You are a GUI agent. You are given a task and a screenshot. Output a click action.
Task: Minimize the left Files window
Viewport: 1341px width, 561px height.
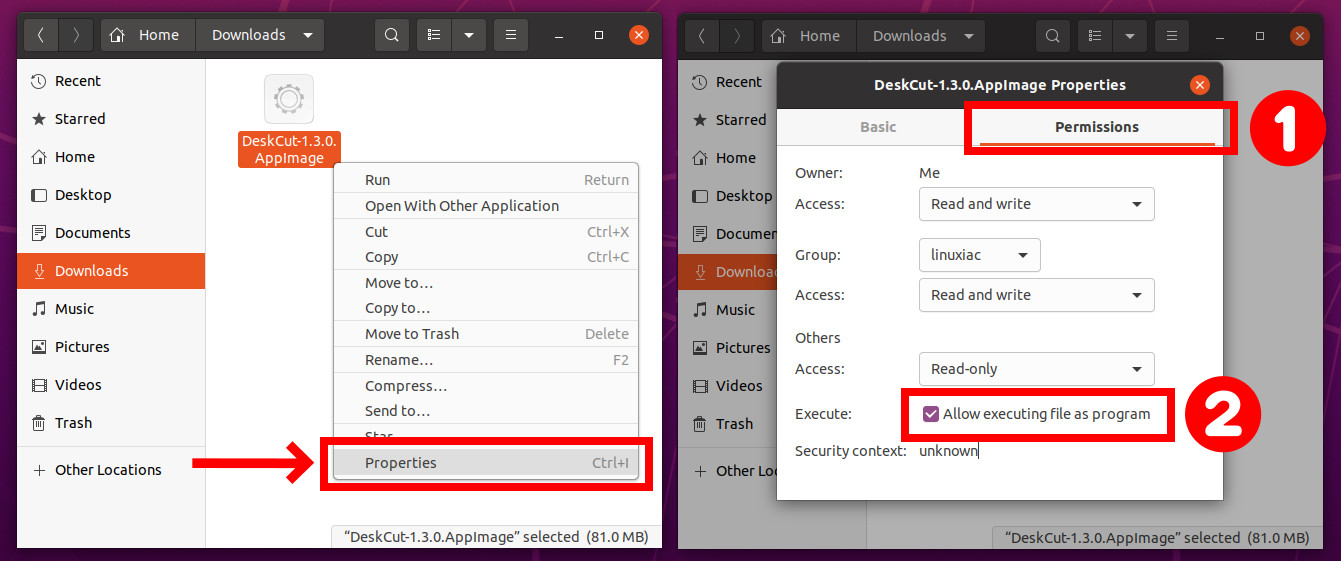(x=559, y=35)
